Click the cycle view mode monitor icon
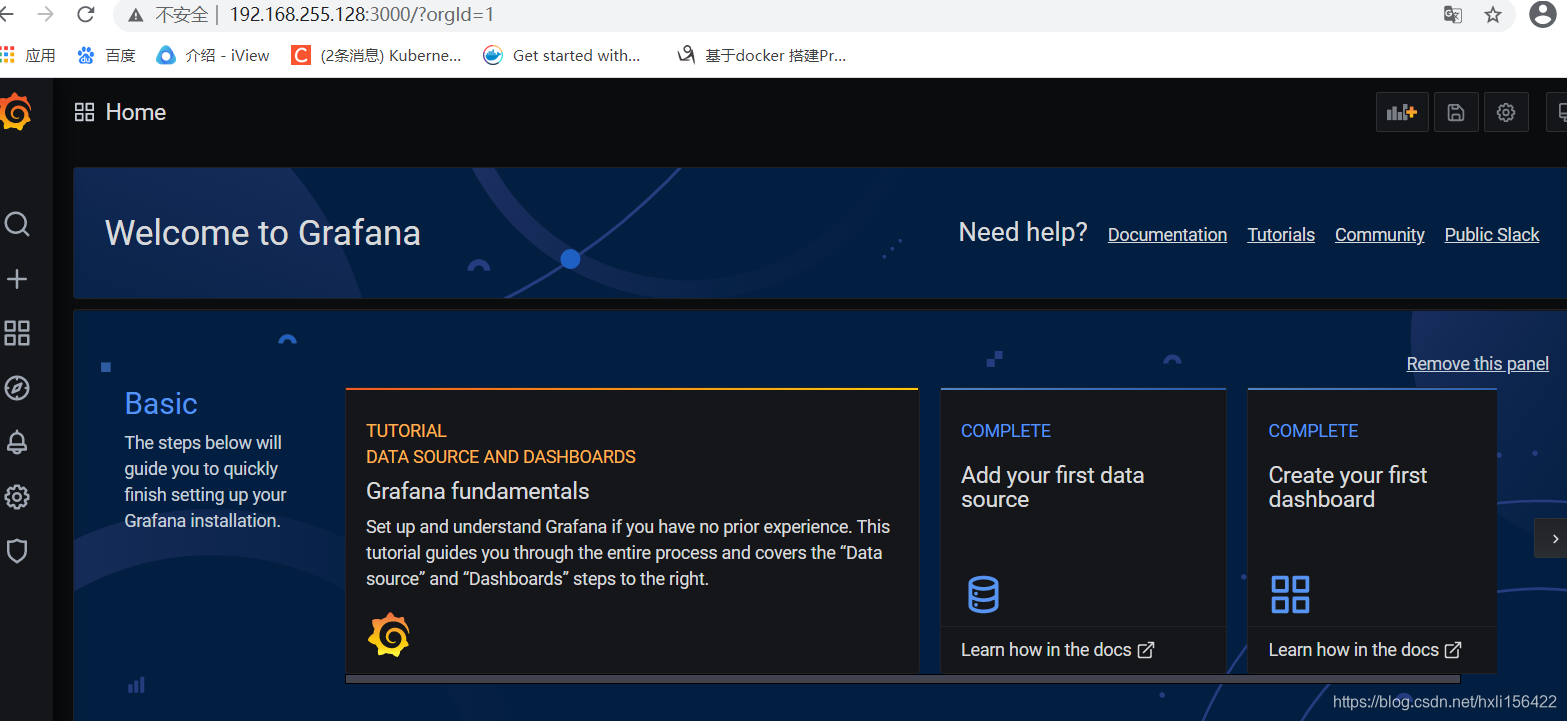1567x721 pixels. [1557, 112]
